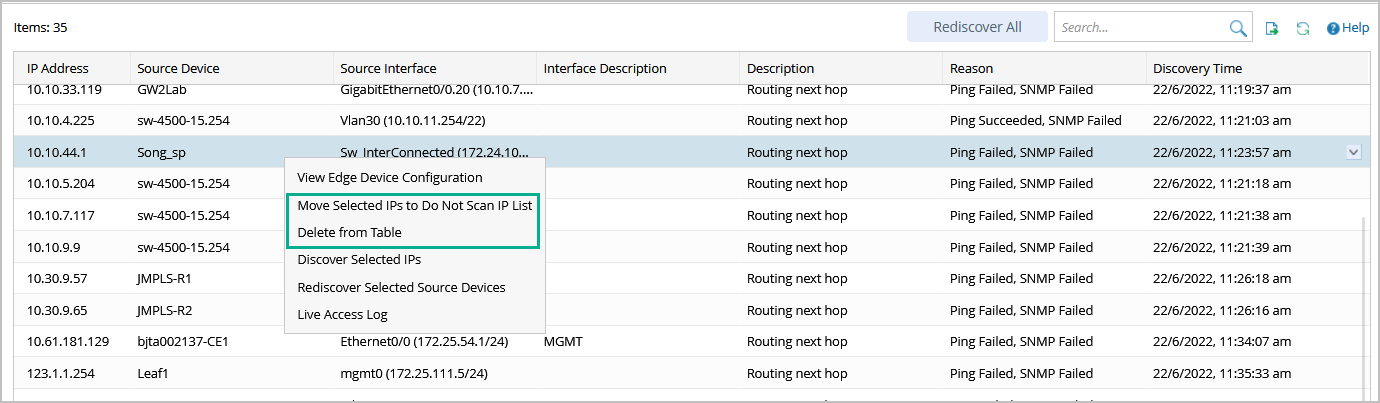Viewport: 1380px width, 403px height.
Task: Click the export table icon
Action: [x=1272, y=28]
